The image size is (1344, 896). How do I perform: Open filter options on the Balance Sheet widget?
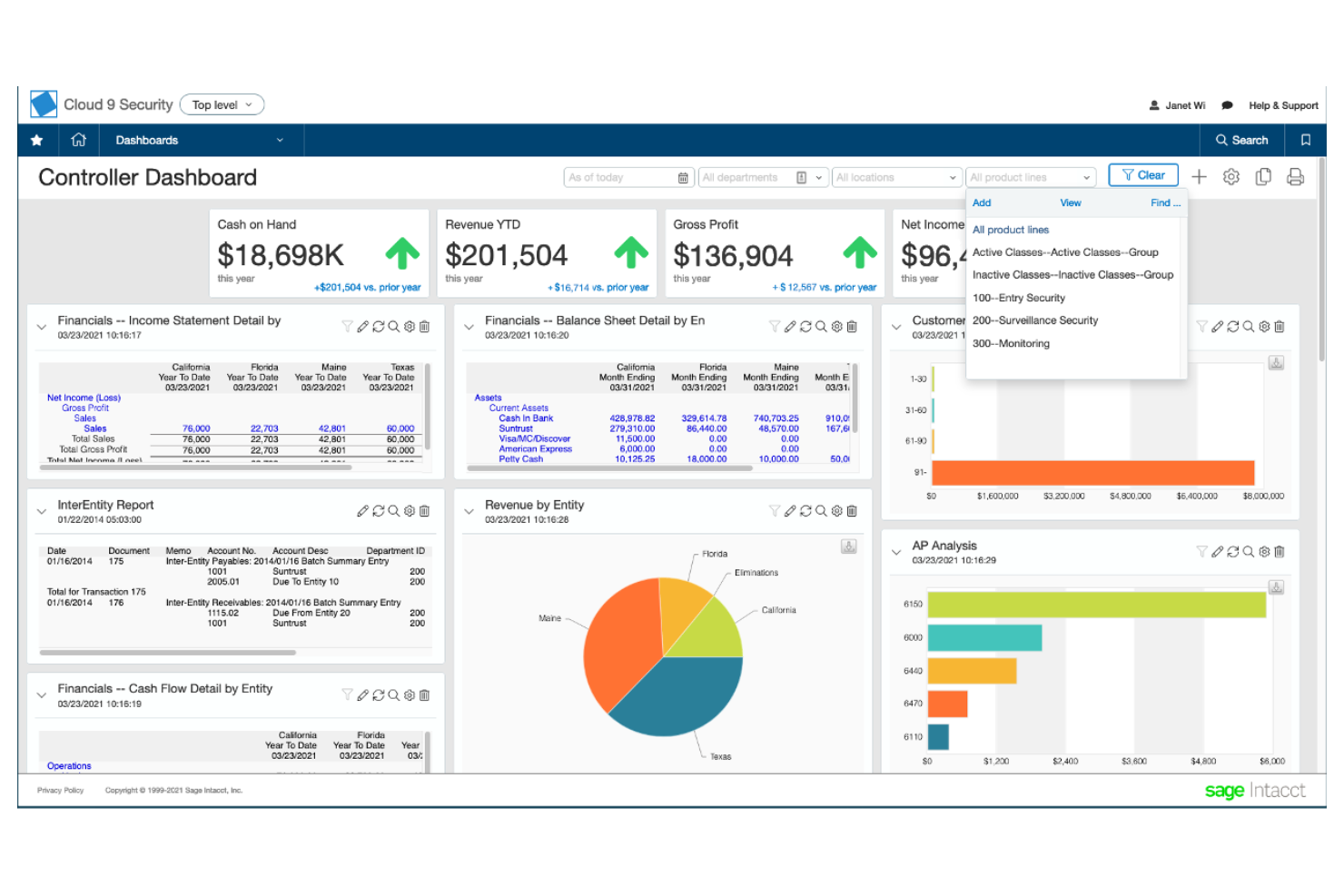[x=775, y=326]
